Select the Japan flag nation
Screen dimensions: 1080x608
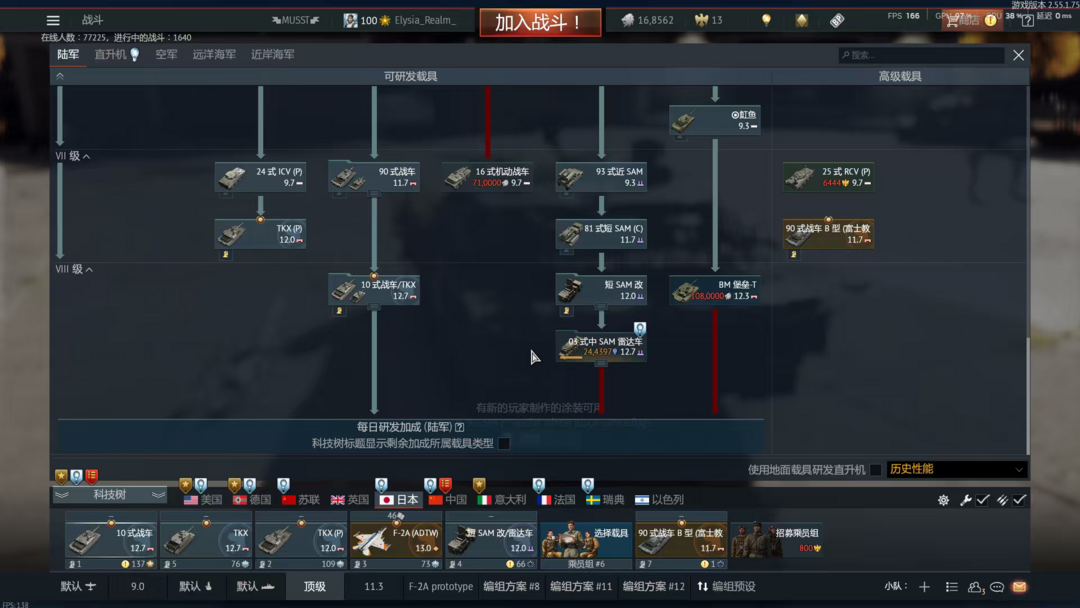click(399, 499)
